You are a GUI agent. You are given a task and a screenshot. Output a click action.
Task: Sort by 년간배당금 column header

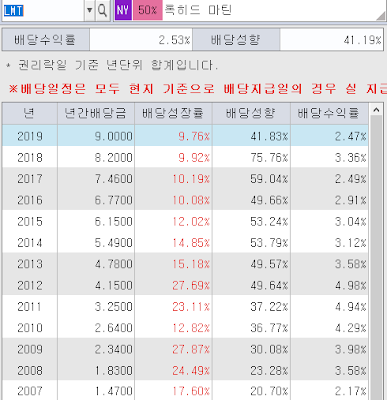pyautogui.click(x=96, y=114)
